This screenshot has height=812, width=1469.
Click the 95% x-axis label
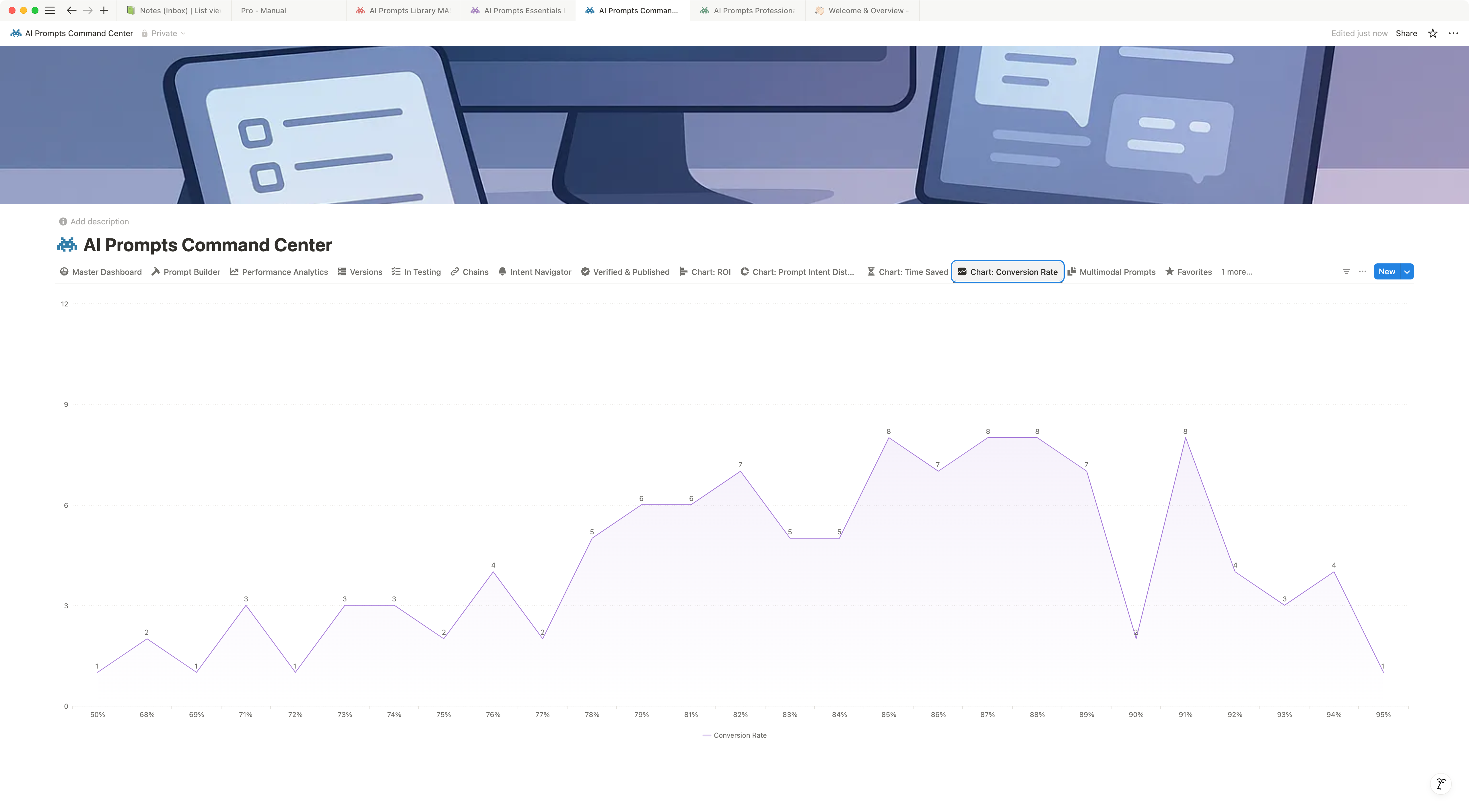pos(1383,714)
